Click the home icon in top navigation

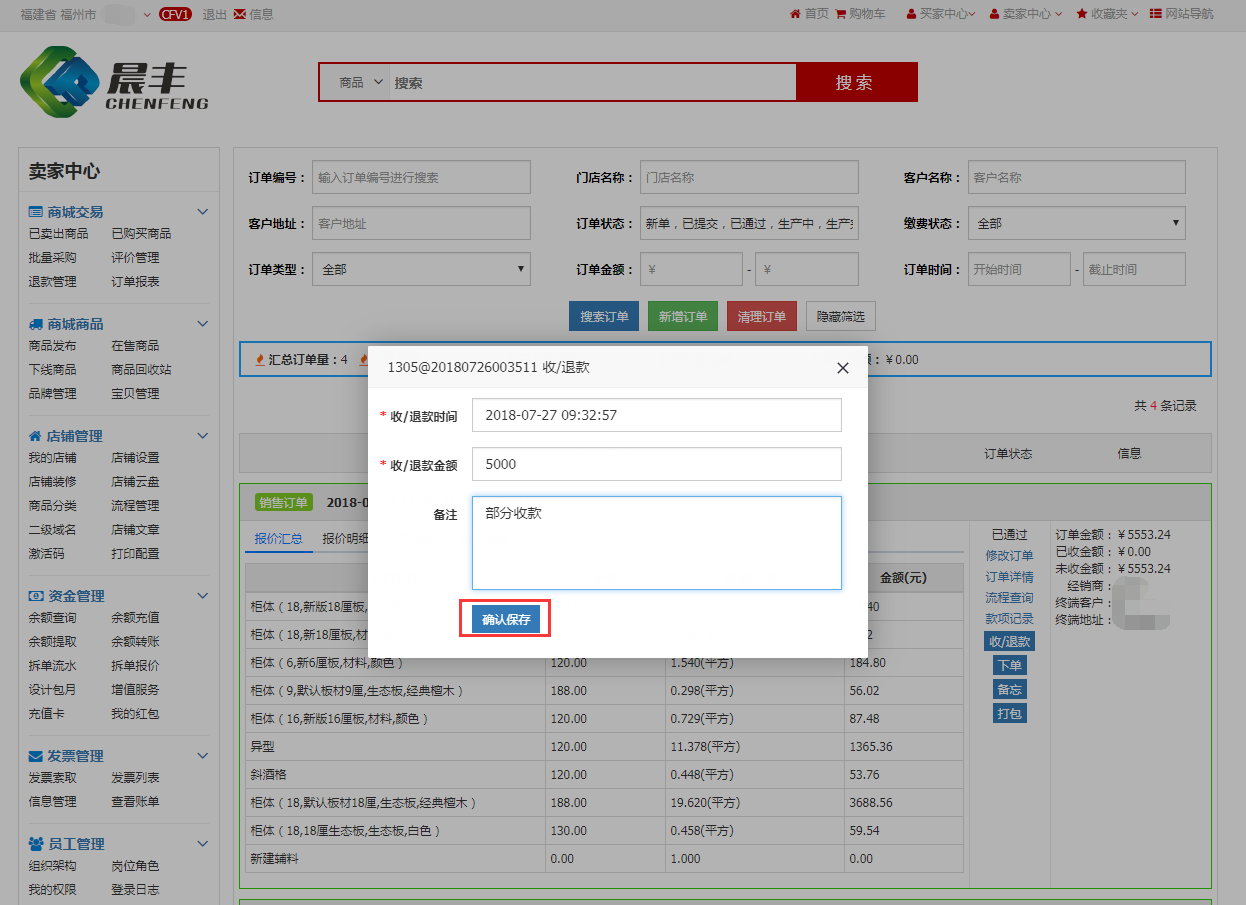(795, 14)
